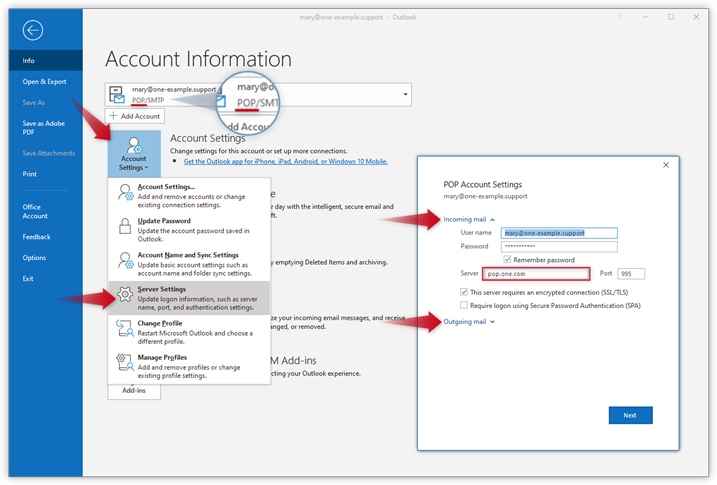Choose Update Password from menu
The image size is (717, 485).
click(x=189, y=229)
